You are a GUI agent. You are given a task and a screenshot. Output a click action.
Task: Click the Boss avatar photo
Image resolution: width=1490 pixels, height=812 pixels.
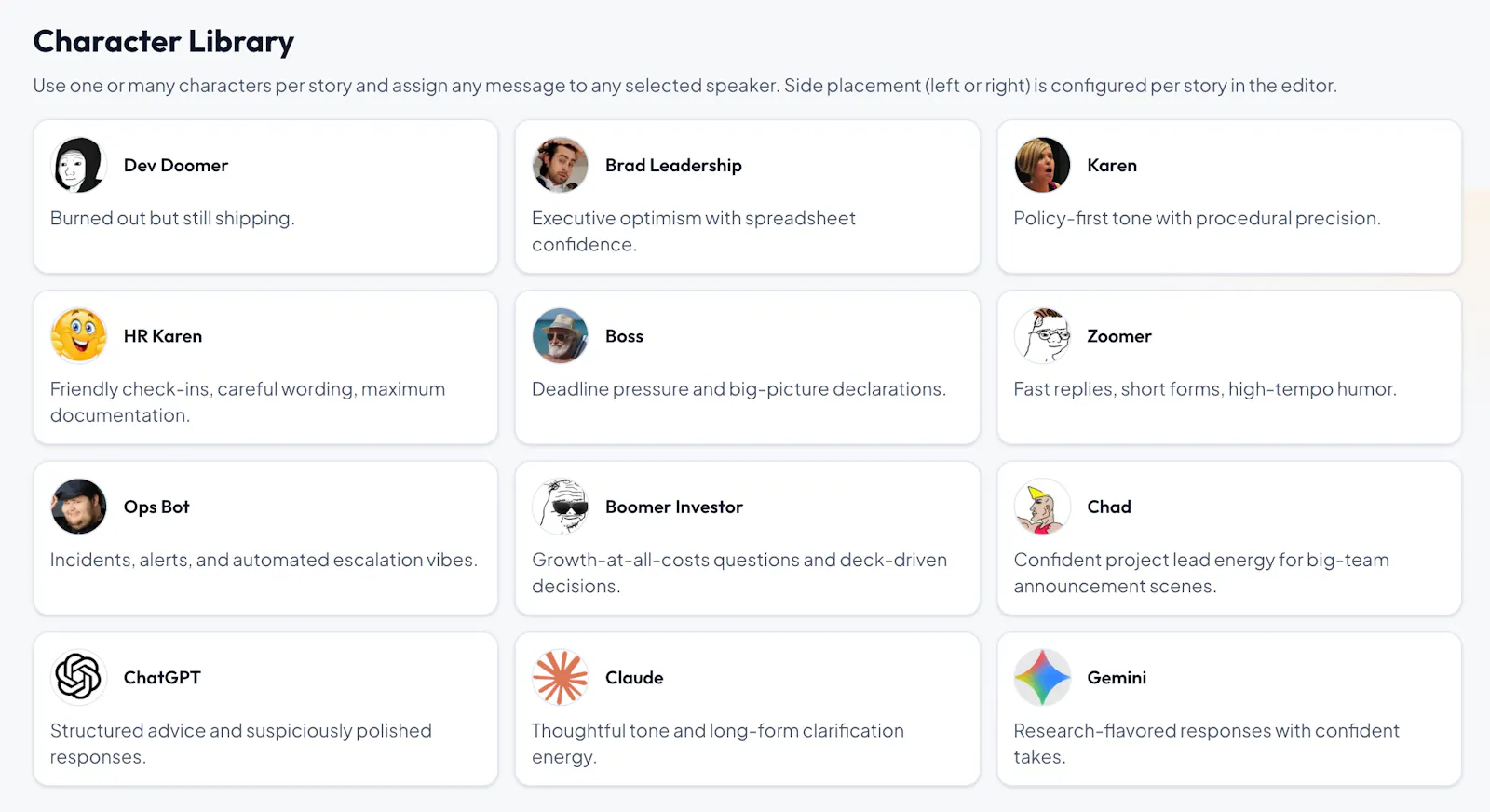pos(561,335)
